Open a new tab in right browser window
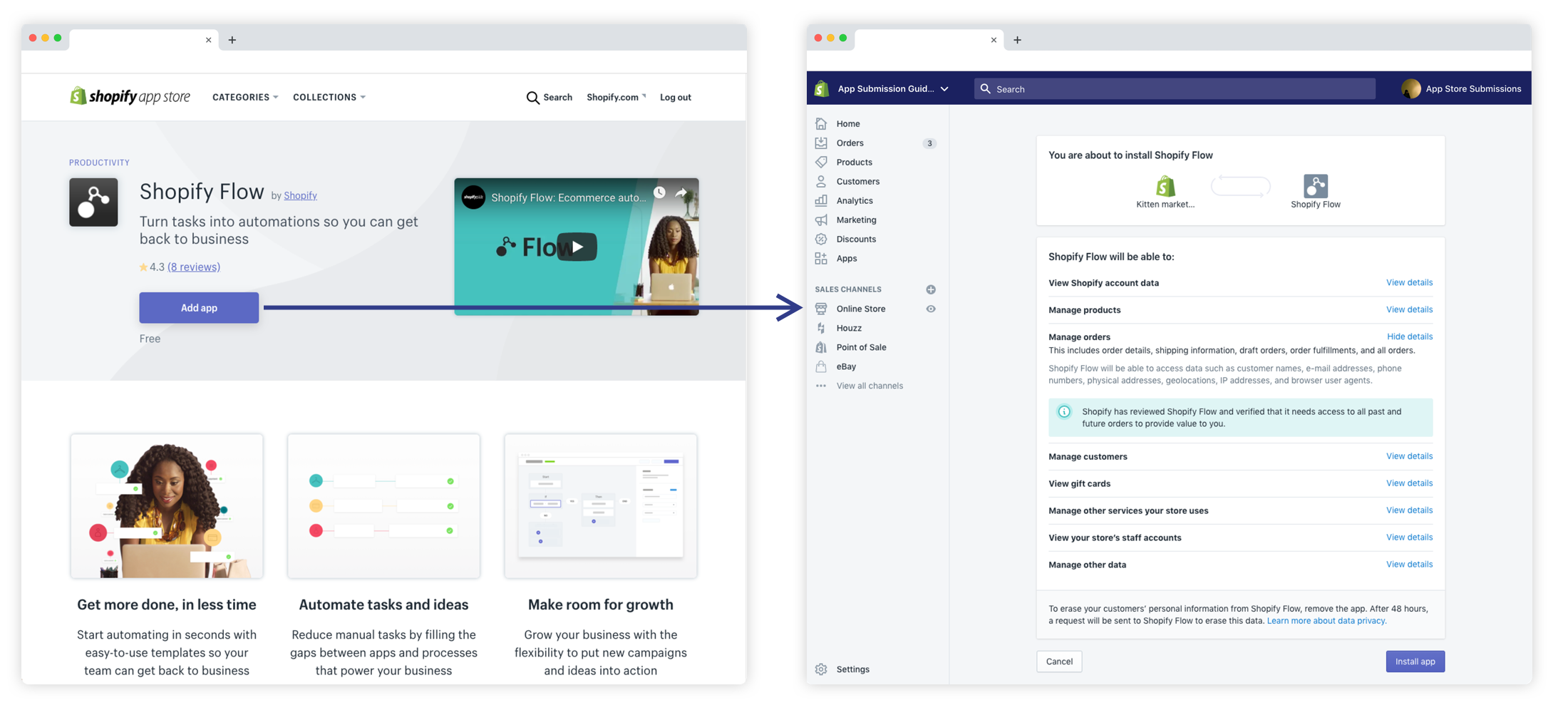Image resolution: width=1568 pixels, height=725 pixels. pyautogui.click(x=1017, y=40)
